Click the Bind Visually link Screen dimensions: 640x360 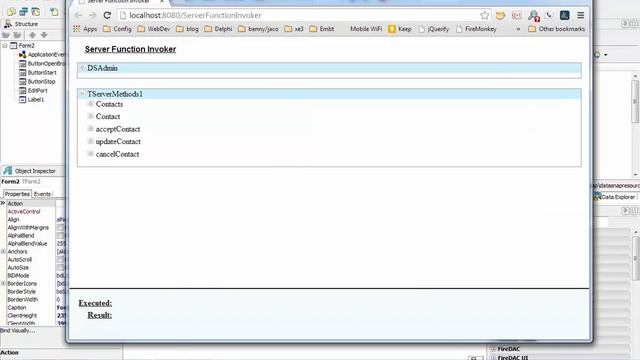tap(18, 331)
